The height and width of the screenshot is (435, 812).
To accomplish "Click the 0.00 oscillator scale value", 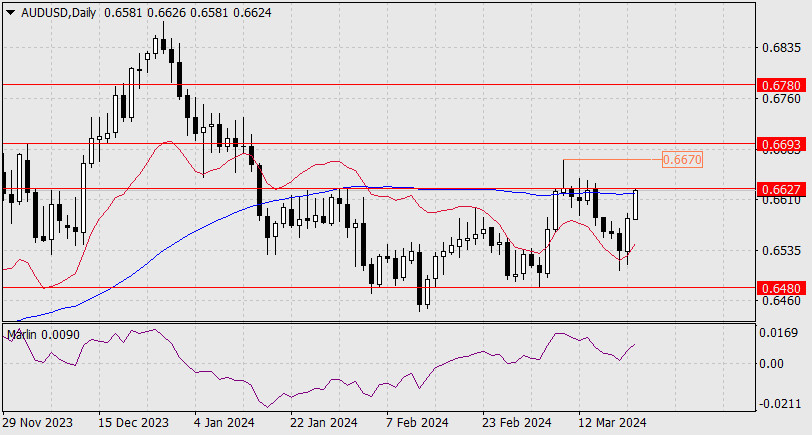I will pos(772,364).
